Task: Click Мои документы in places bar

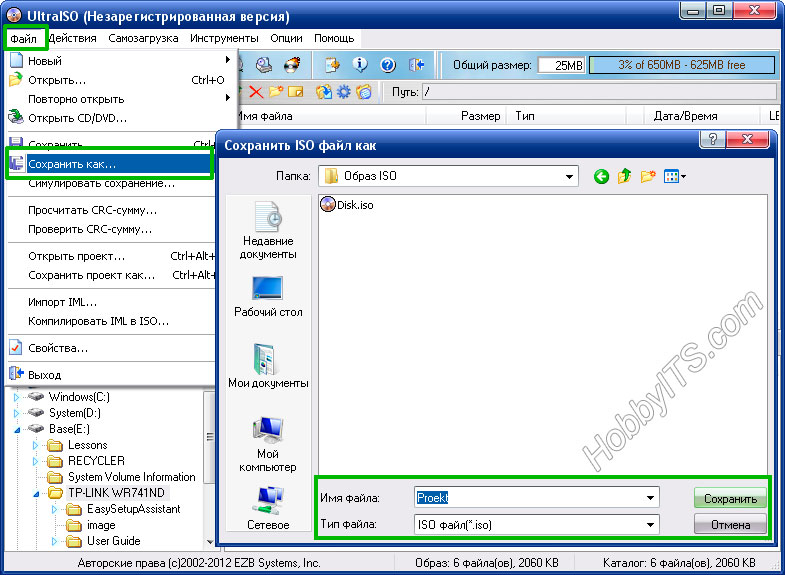Action: (x=268, y=366)
